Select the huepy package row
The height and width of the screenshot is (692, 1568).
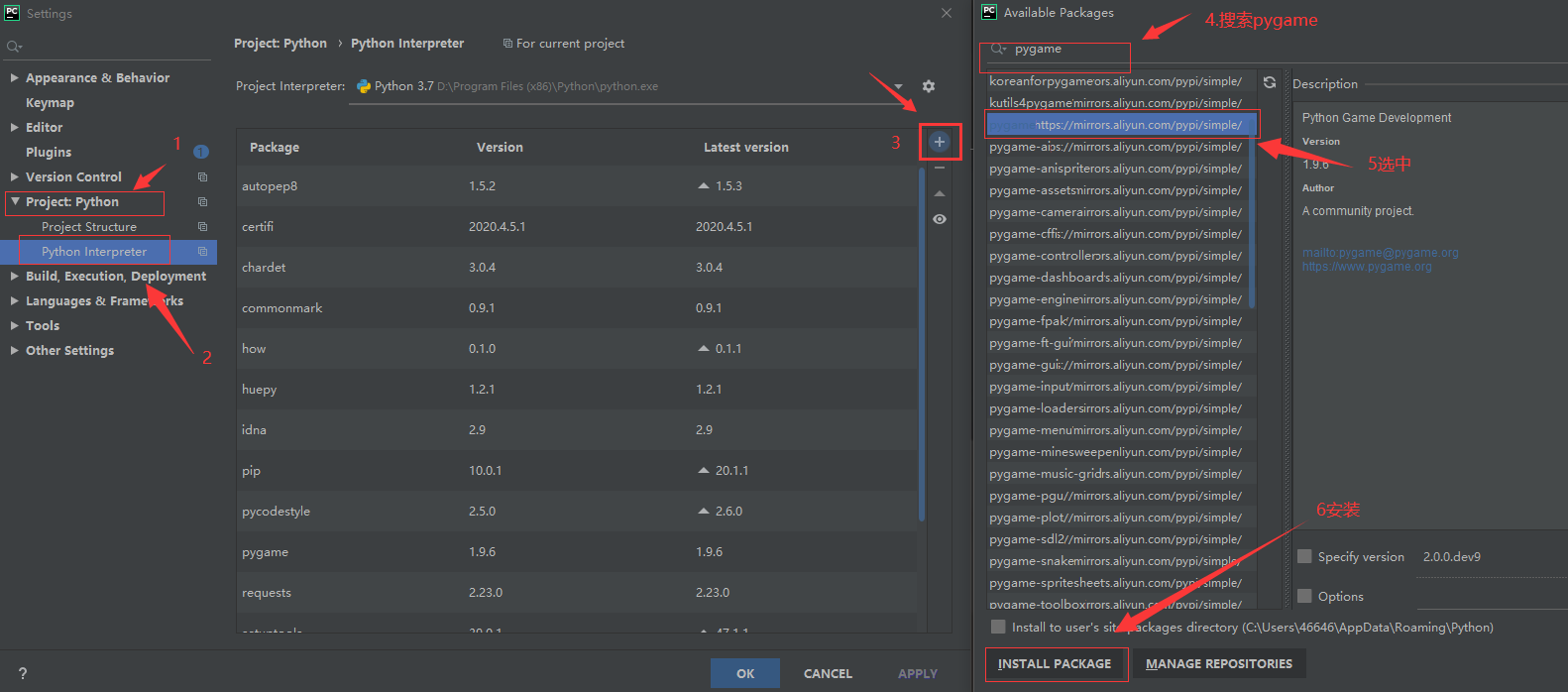click(577, 390)
